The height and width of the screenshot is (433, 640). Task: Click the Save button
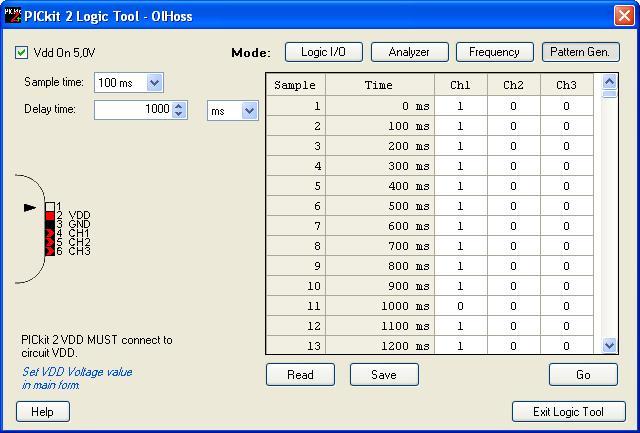pos(384,375)
